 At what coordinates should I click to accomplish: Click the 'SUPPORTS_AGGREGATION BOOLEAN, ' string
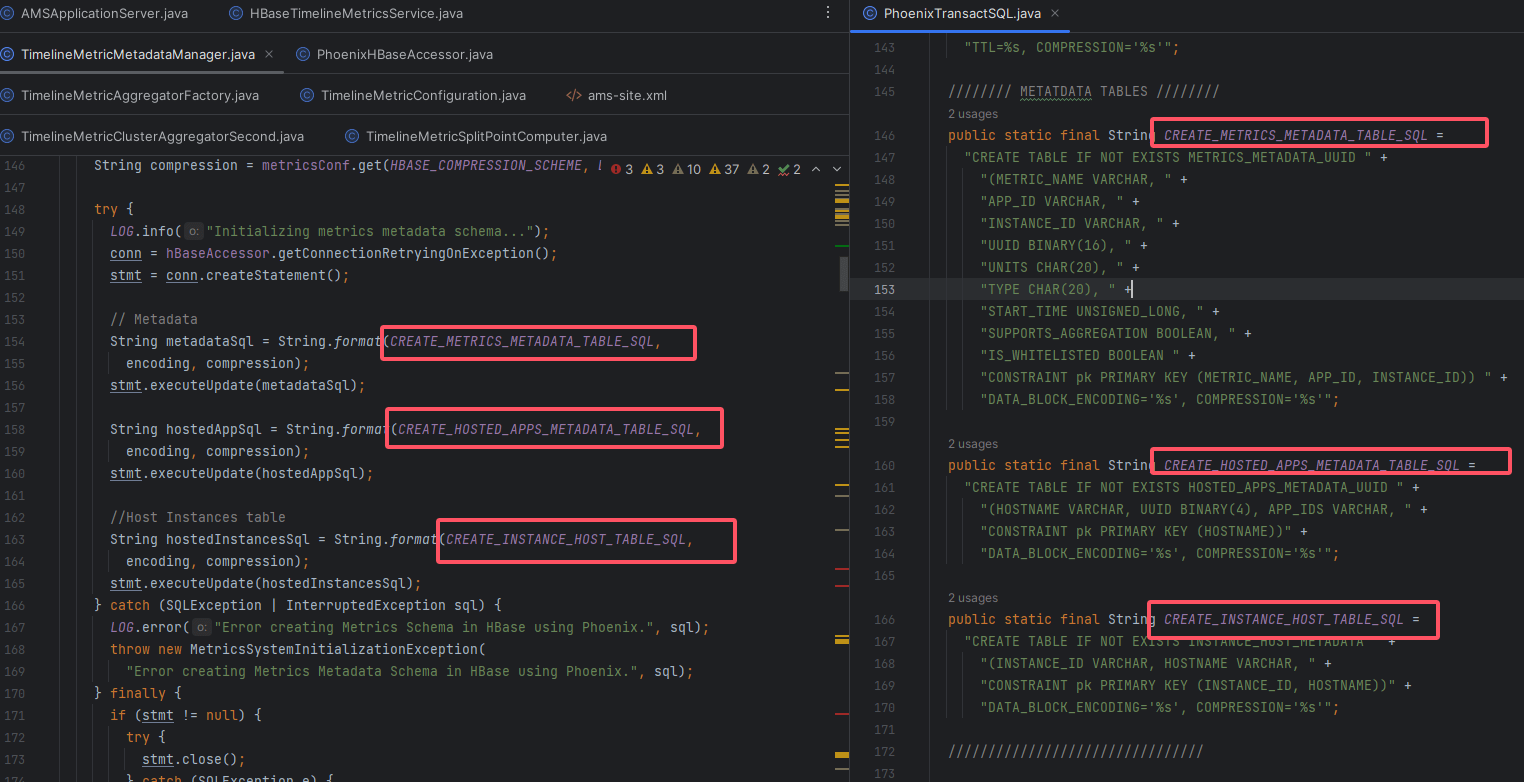coord(1108,333)
